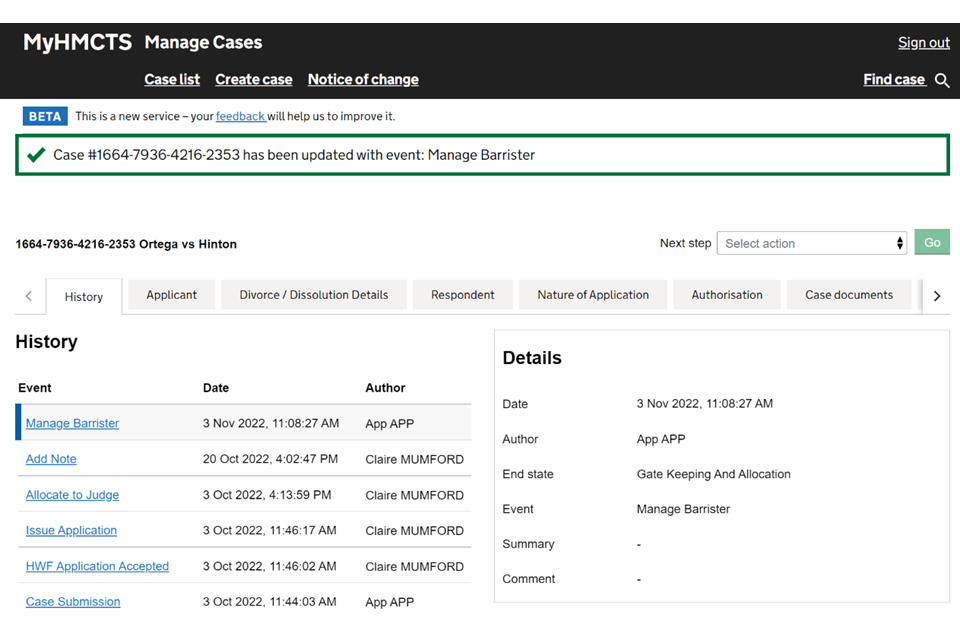Open Allocate to Judge event

click(72, 495)
